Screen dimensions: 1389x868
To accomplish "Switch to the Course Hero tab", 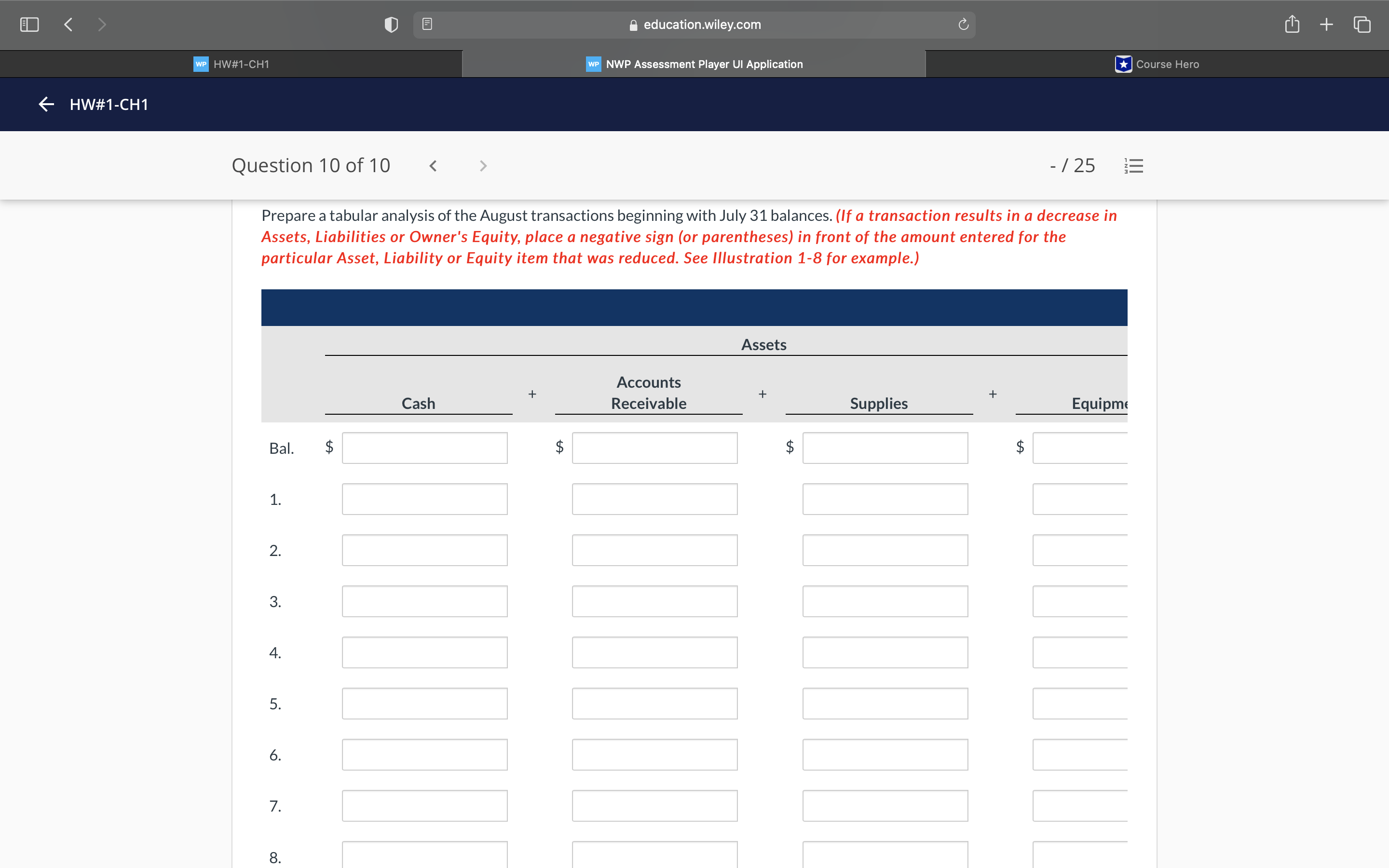I will click(1157, 64).
